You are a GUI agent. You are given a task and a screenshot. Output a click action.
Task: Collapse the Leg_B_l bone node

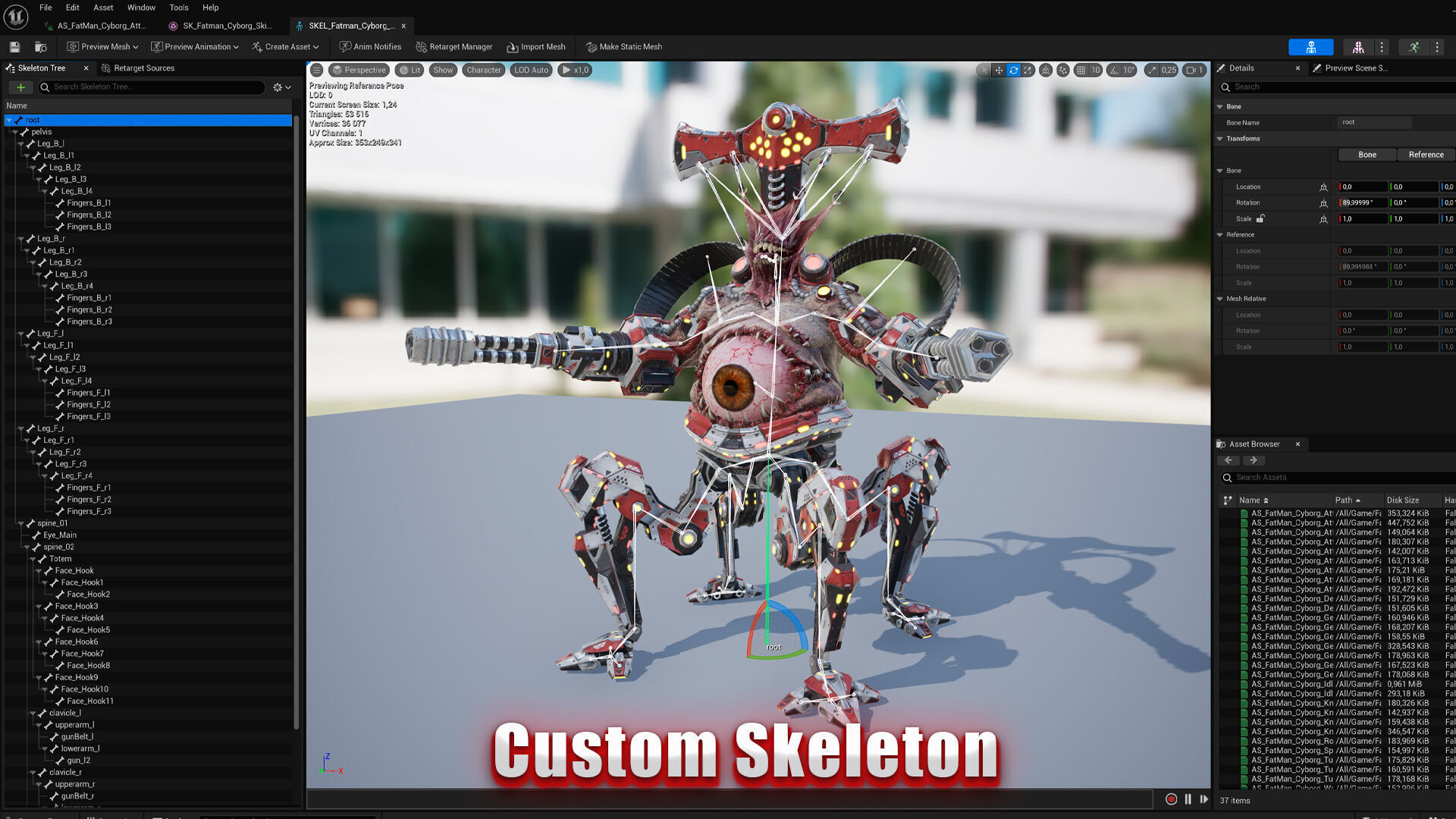(x=20, y=144)
